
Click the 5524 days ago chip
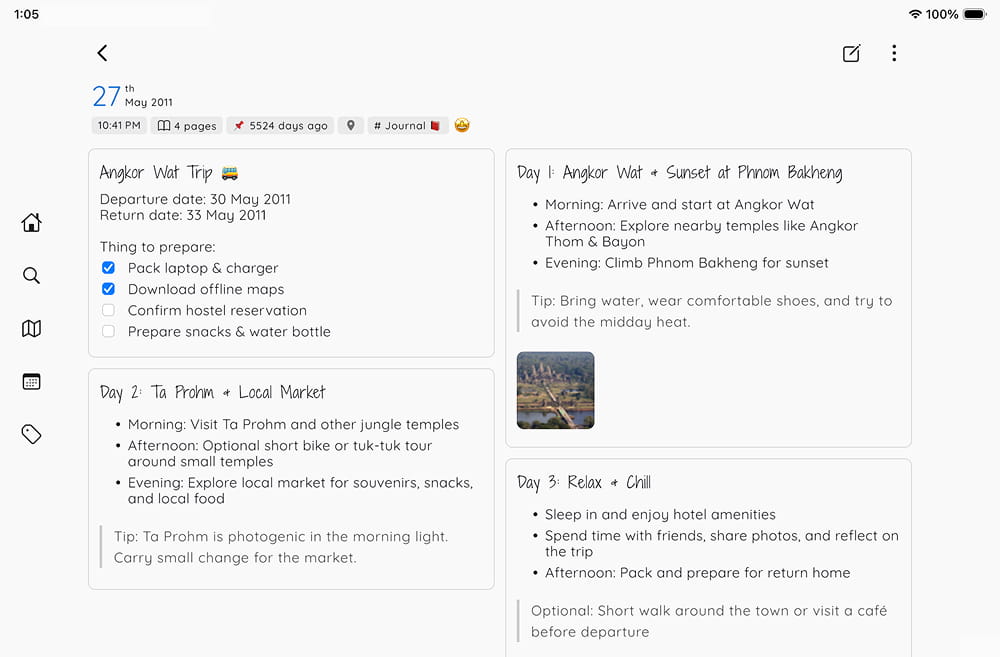point(280,126)
